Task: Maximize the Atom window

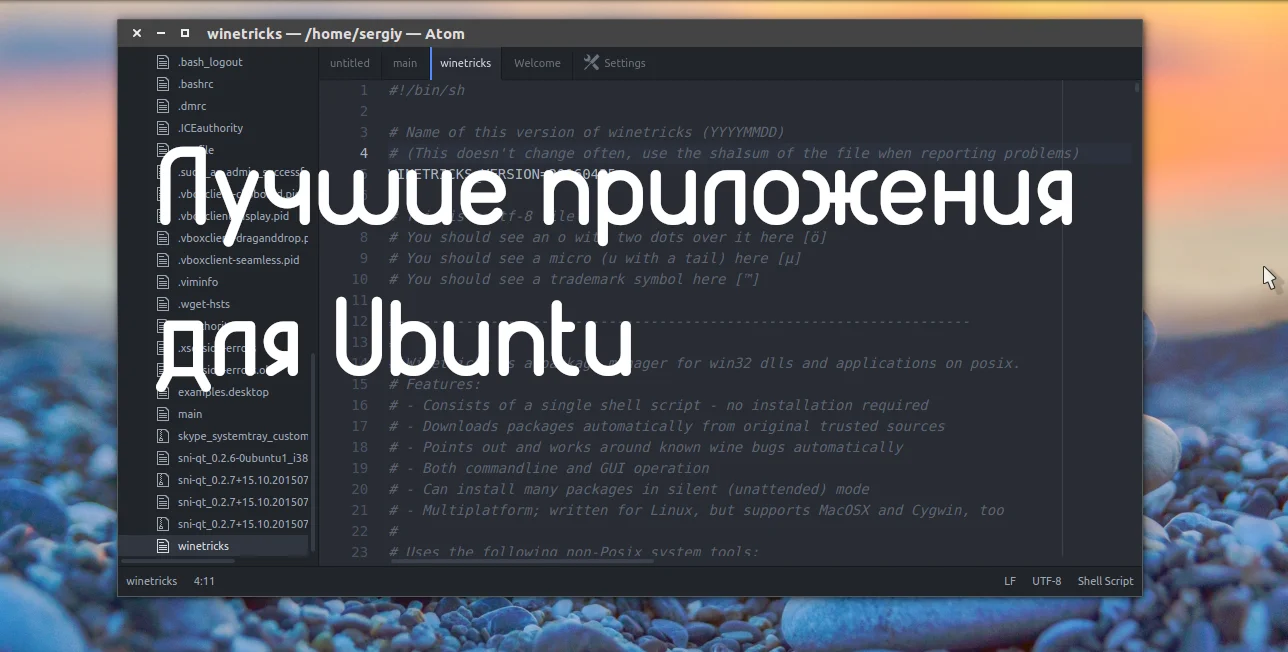Action: [x=185, y=33]
